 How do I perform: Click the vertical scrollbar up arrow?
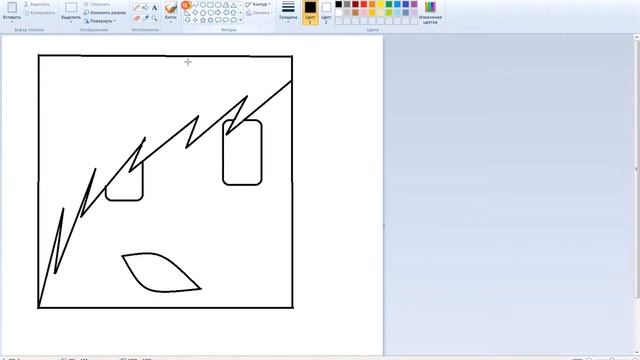[x=637, y=37]
